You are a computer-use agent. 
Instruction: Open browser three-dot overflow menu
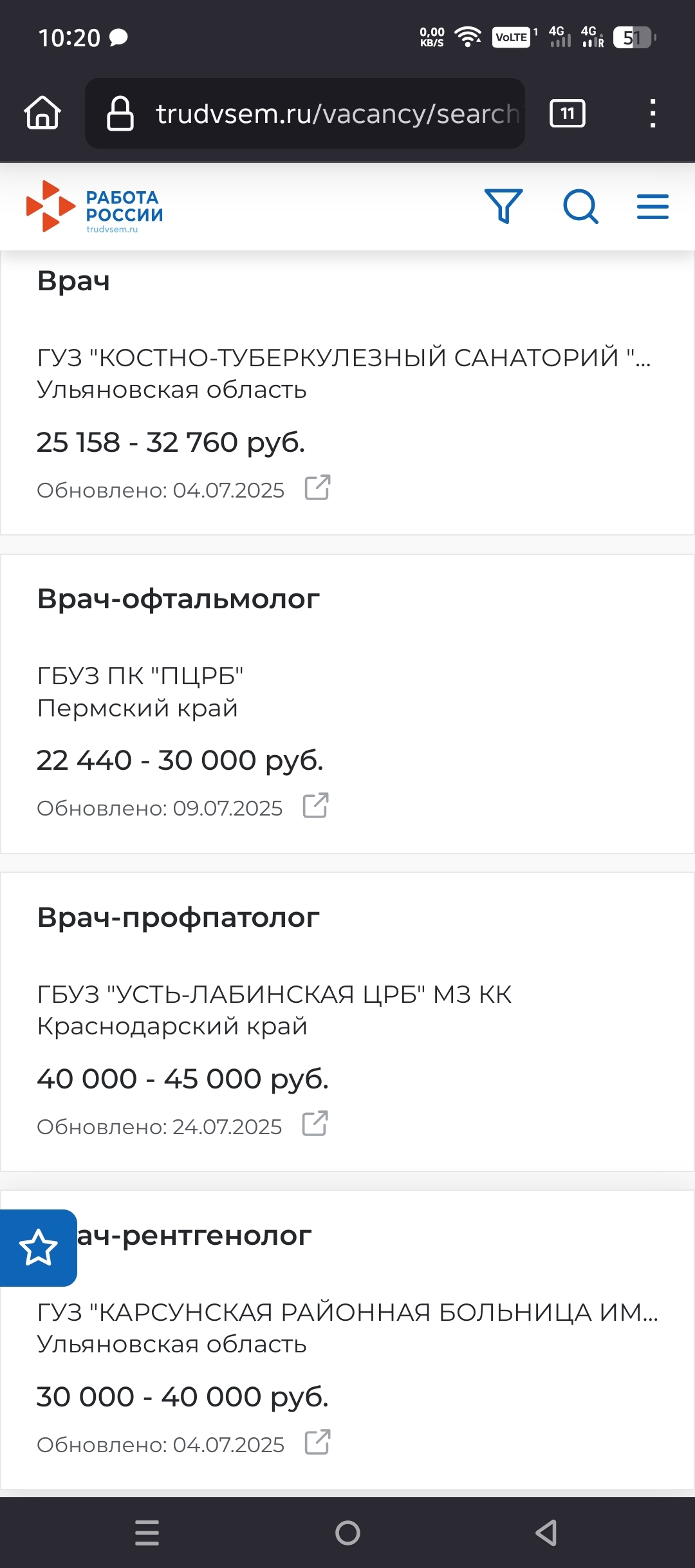[653, 114]
